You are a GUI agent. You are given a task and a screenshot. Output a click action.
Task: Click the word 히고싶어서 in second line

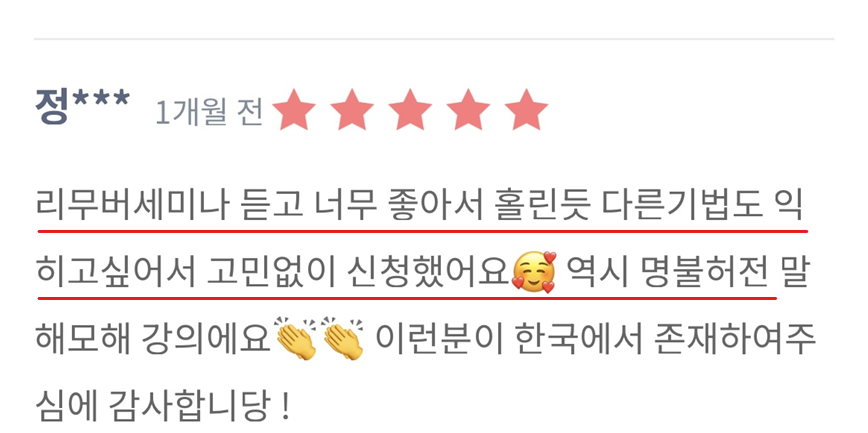pyautogui.click(x=116, y=273)
